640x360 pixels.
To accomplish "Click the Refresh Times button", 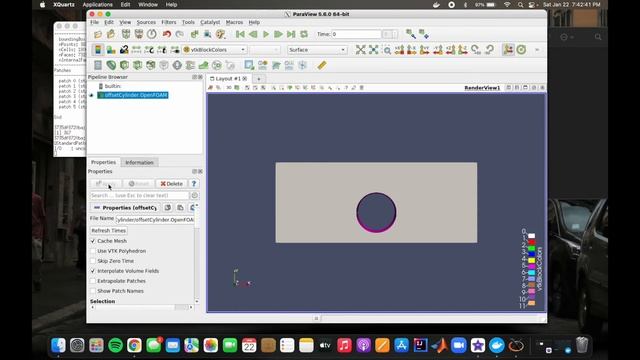I will click(108, 231).
